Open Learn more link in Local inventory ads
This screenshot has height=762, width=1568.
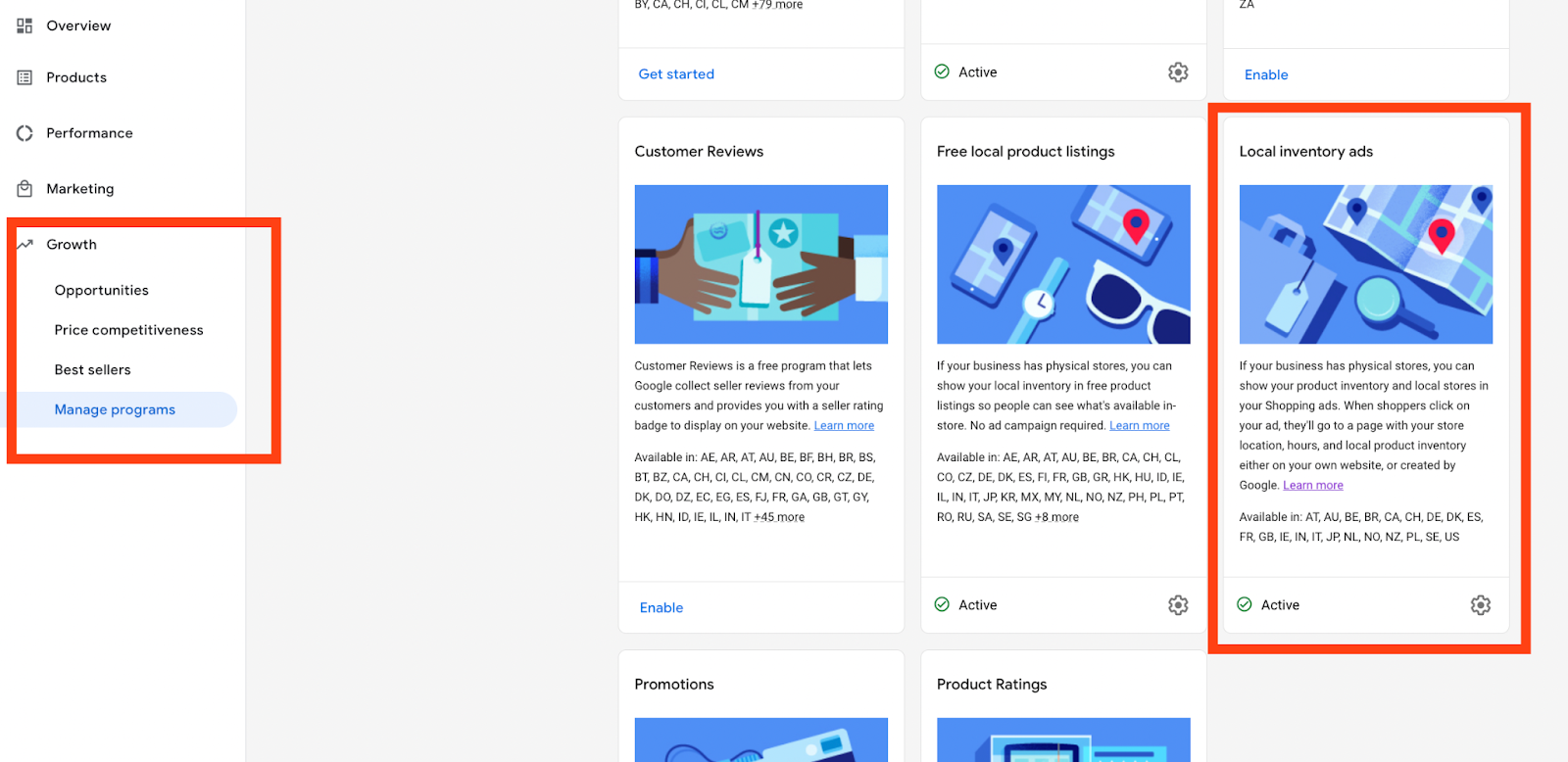click(x=1313, y=486)
